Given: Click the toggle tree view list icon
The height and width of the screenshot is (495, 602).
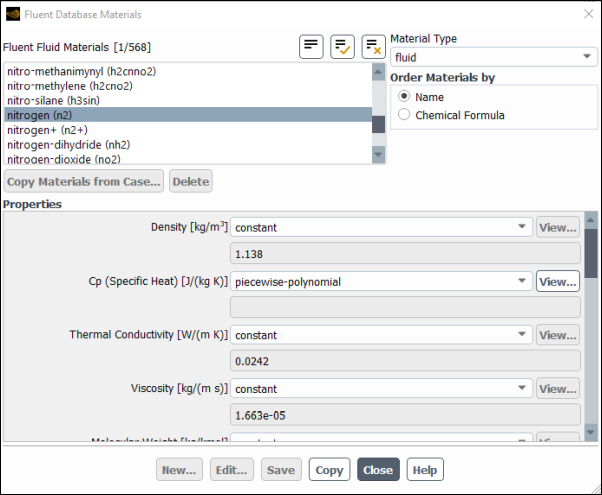Looking at the screenshot, I should (311, 47).
